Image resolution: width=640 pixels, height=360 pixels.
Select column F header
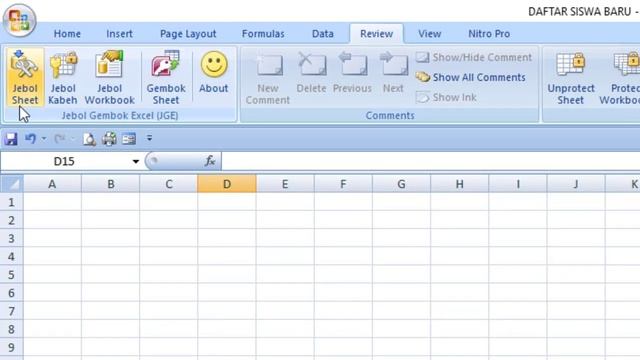pyautogui.click(x=343, y=184)
